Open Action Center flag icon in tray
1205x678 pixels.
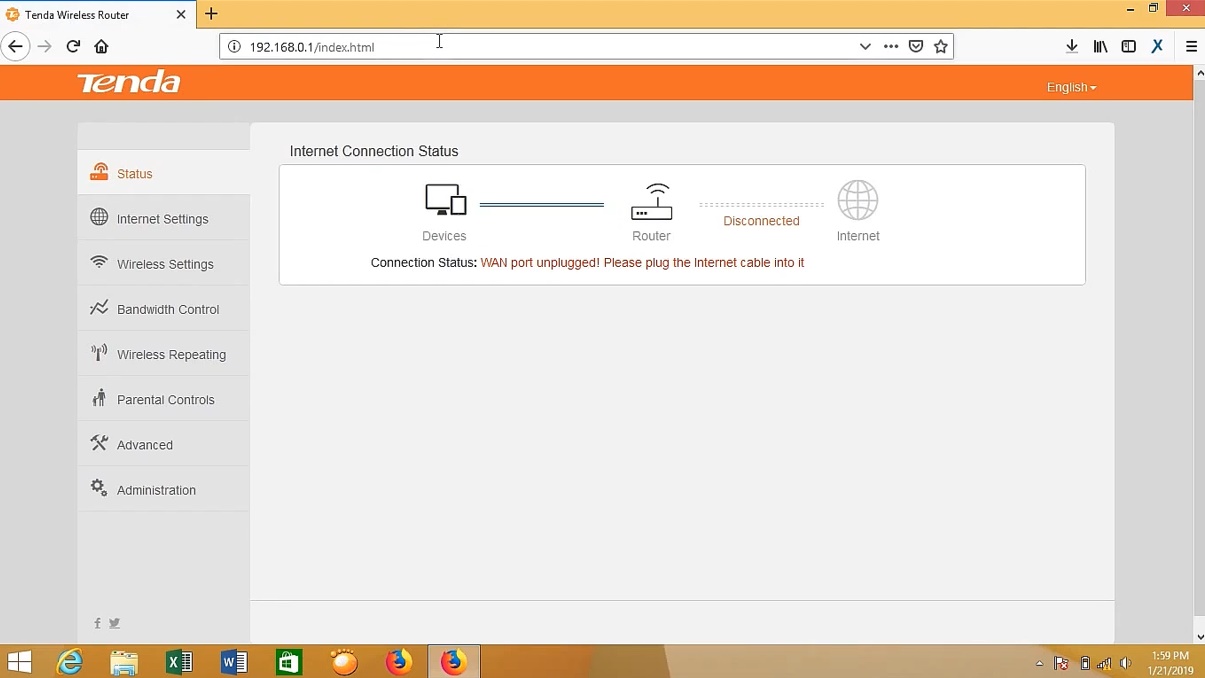[x=1061, y=663]
